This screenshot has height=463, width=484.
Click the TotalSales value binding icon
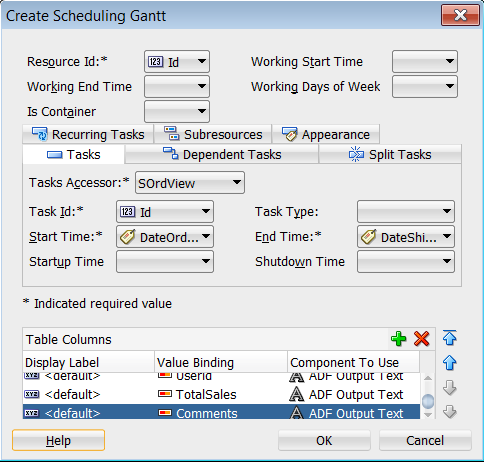(x=165, y=394)
